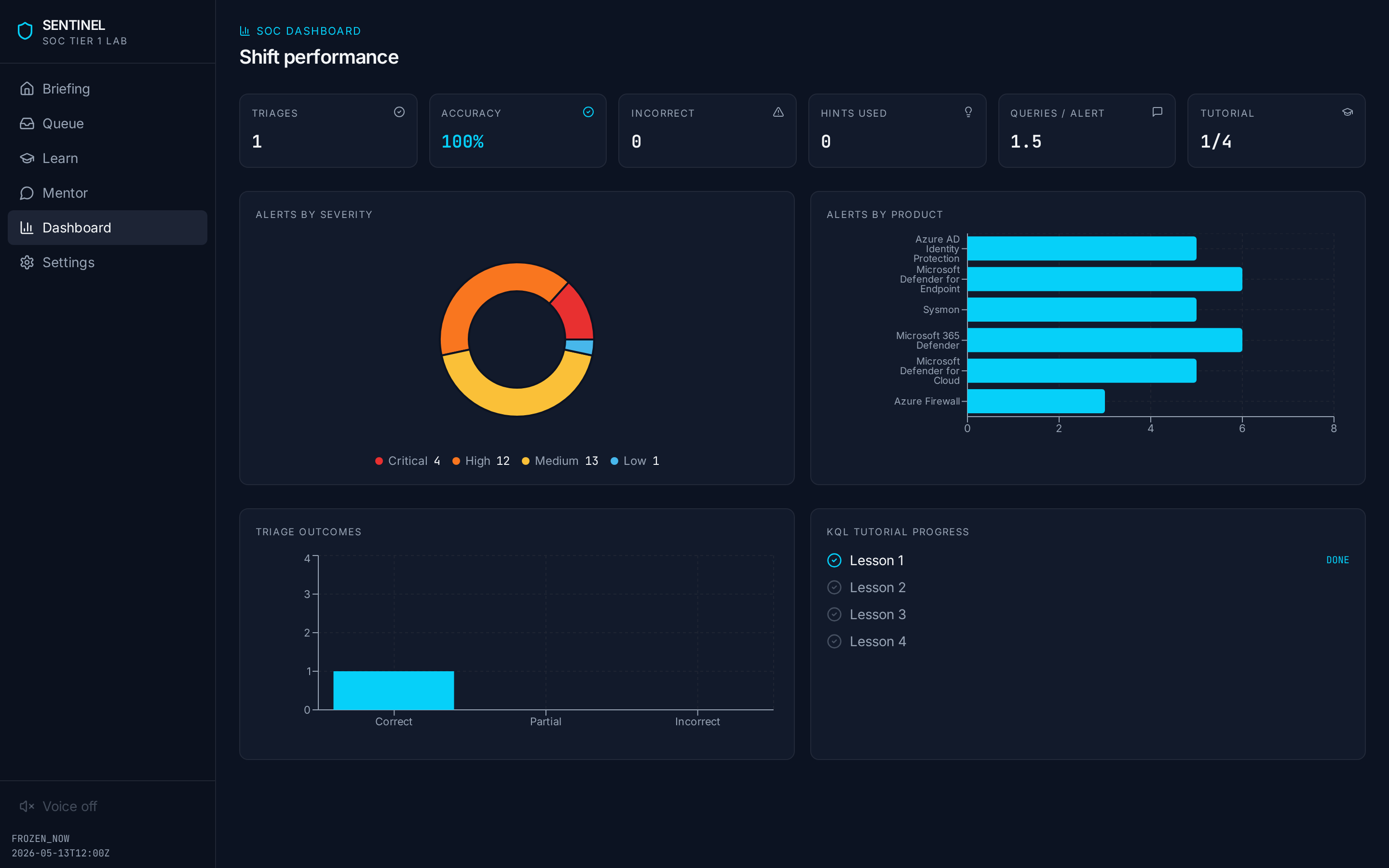Click the 100% accuracy value
Screen dimensions: 1389x868
[463, 141]
